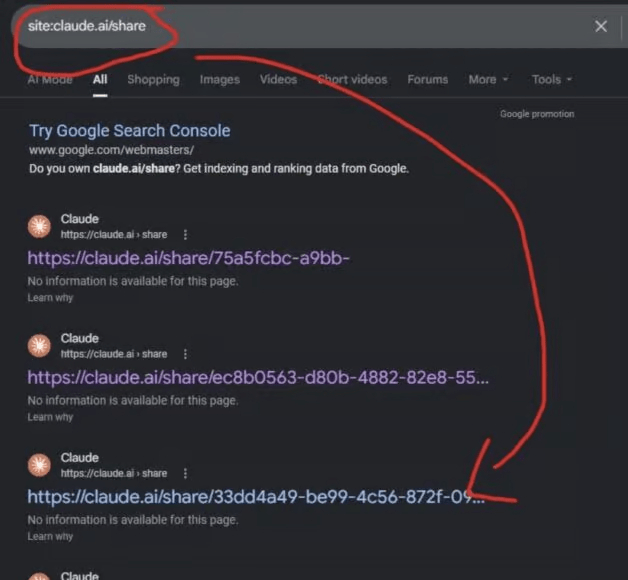Click Learn why under the 75a5fcbc result
The height and width of the screenshot is (580, 628).
pos(50,298)
